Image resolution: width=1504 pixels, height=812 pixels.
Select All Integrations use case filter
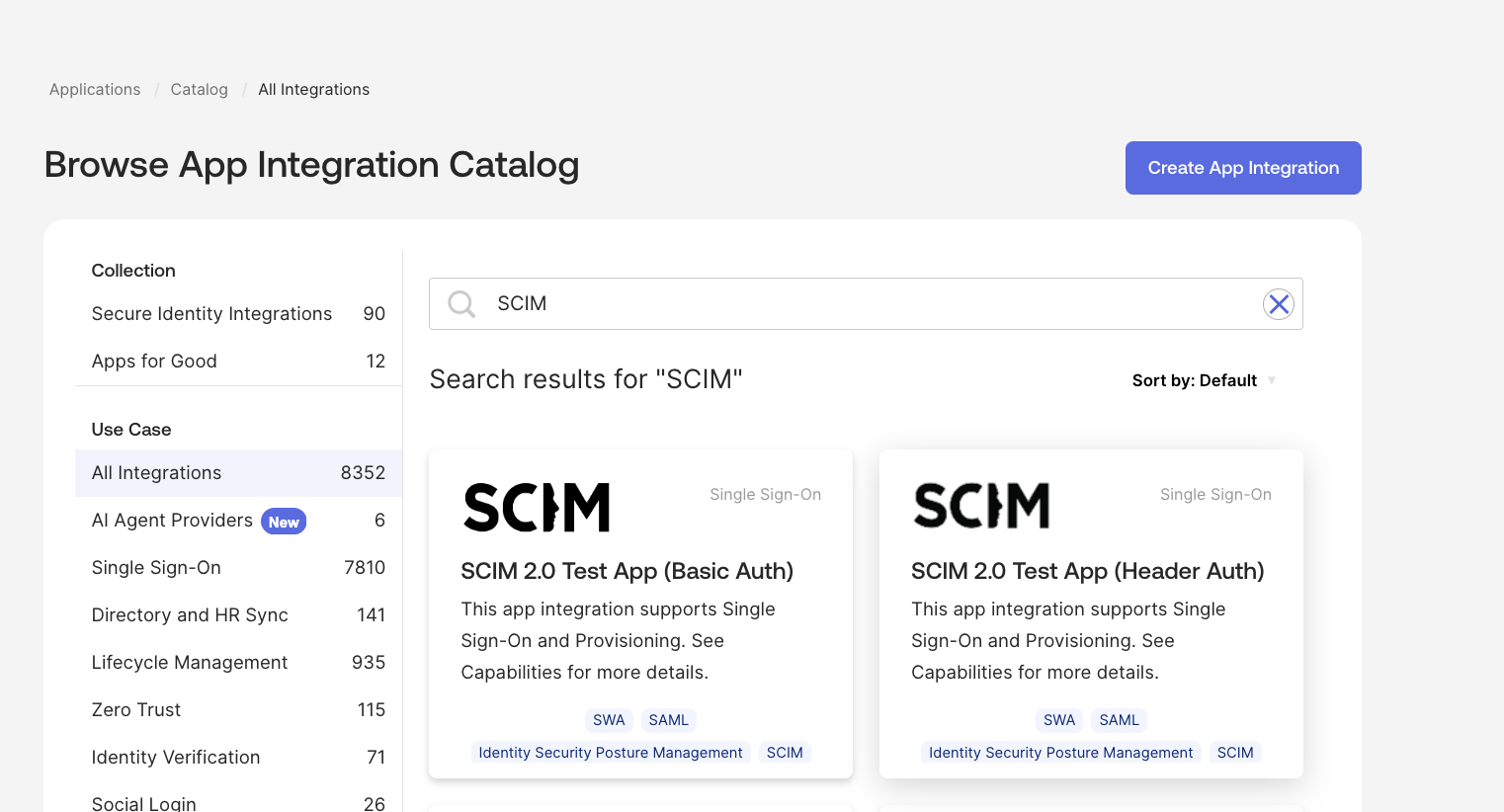(238, 473)
